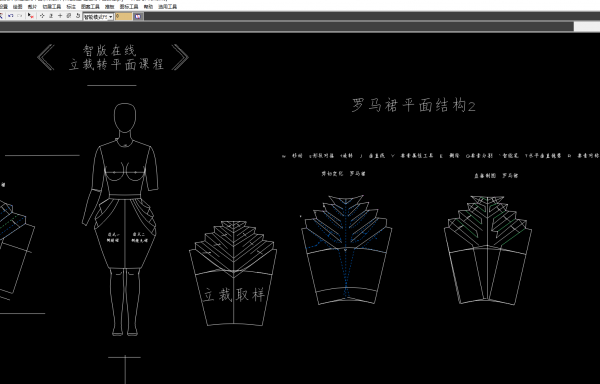This screenshot has width=600, height=384.
Task: Open the 图案工具 menu
Action: pos(90,7)
